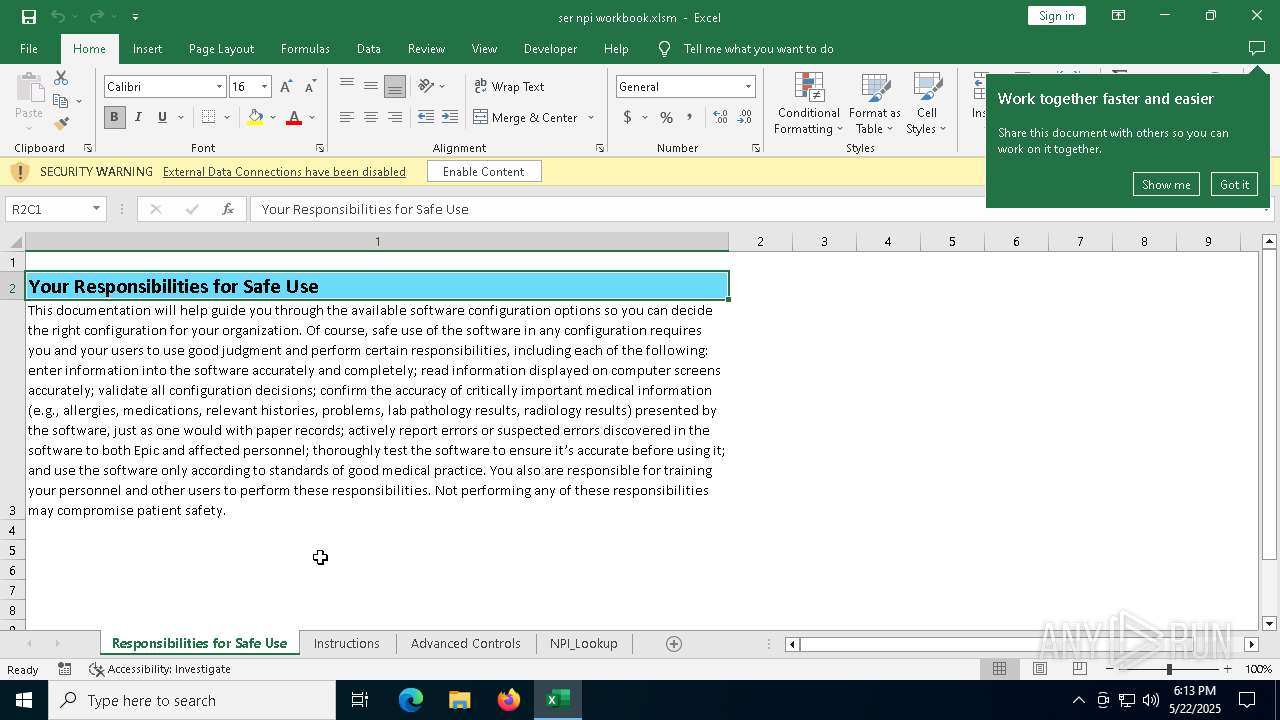1280x720 pixels.
Task: Click Accessibility: Investigate in status bar
Action: click(160, 669)
